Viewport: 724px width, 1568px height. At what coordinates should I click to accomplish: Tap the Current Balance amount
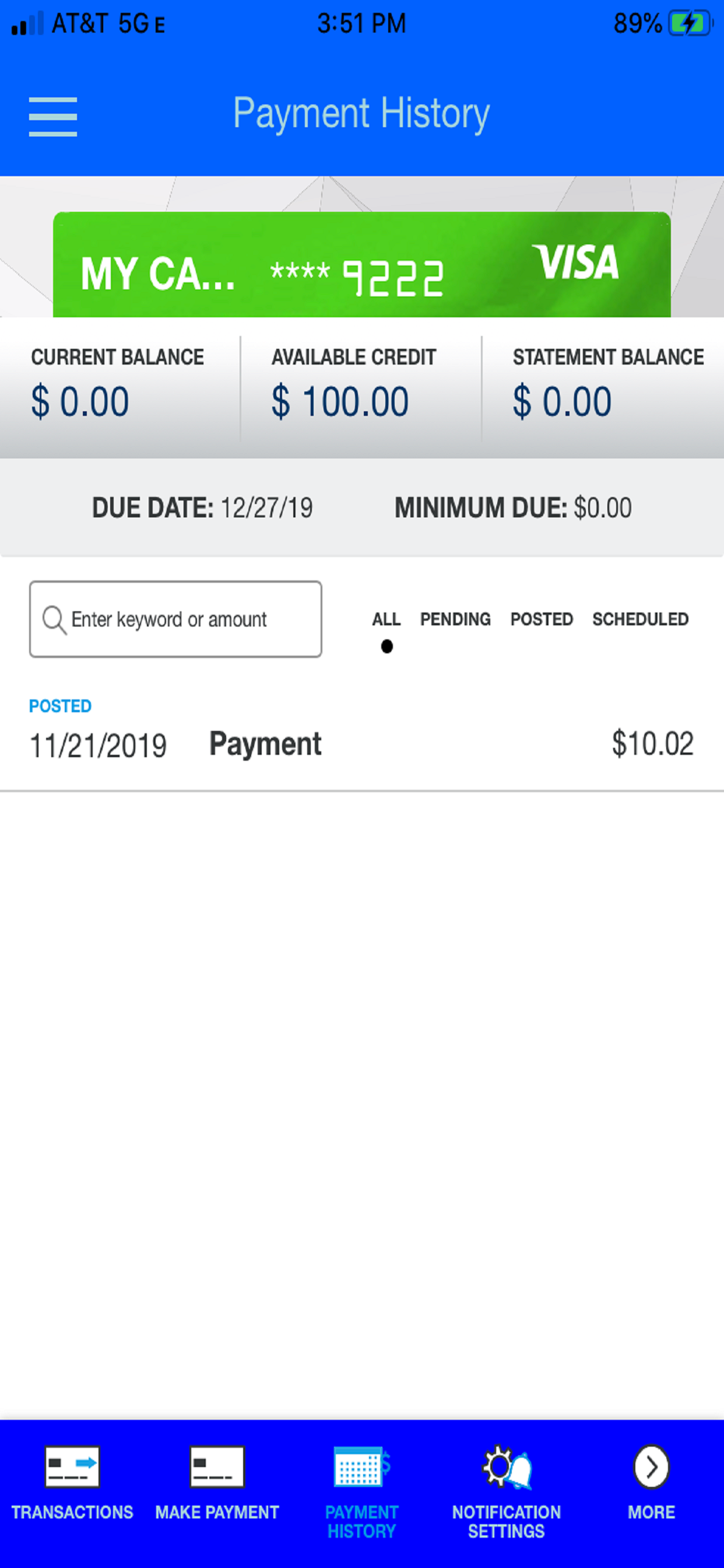tap(80, 402)
